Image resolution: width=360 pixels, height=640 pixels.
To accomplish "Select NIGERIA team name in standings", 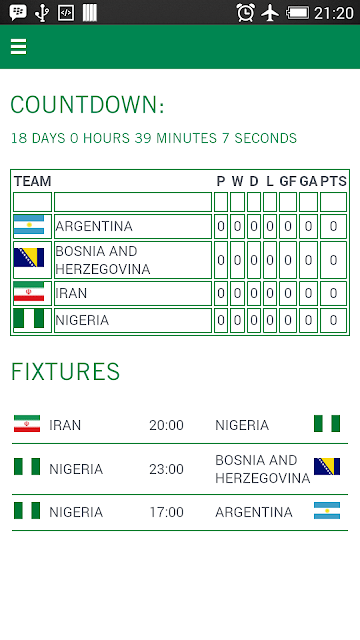I will pos(82,320).
